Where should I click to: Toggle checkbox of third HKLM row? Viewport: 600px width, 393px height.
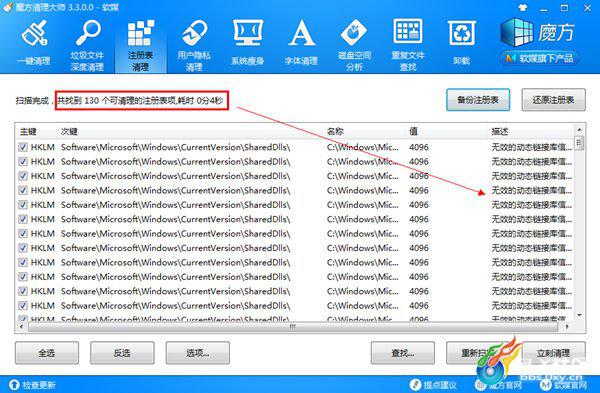pos(23,176)
